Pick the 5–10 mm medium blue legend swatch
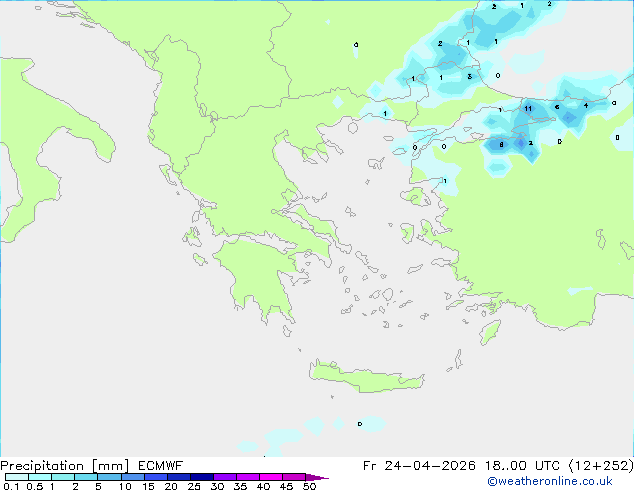The width and height of the screenshot is (634, 490). 109,477
